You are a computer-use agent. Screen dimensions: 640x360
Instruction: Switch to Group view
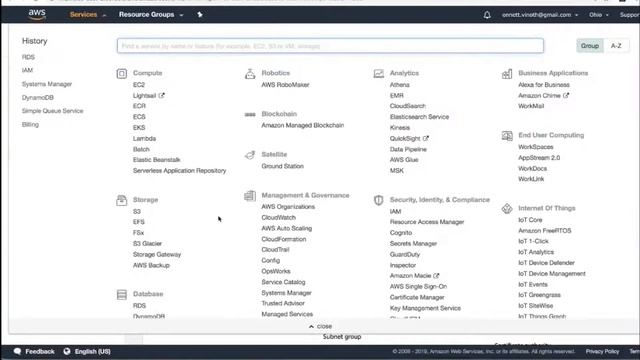click(x=590, y=46)
